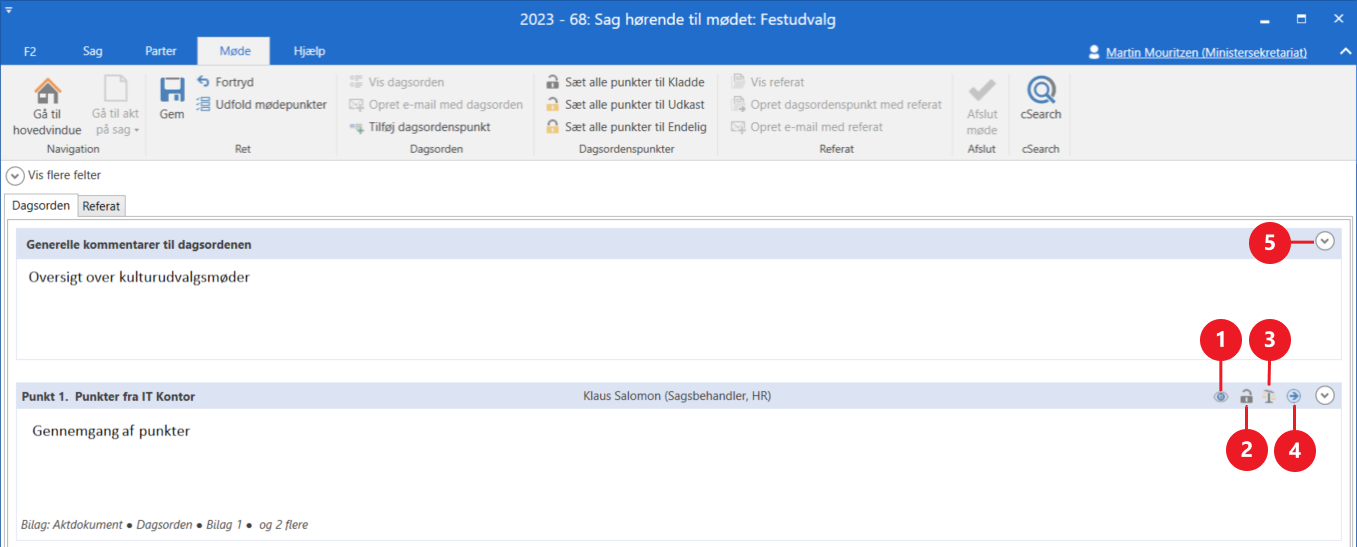Toggle the padlock icon on Punkt 1

point(1246,396)
